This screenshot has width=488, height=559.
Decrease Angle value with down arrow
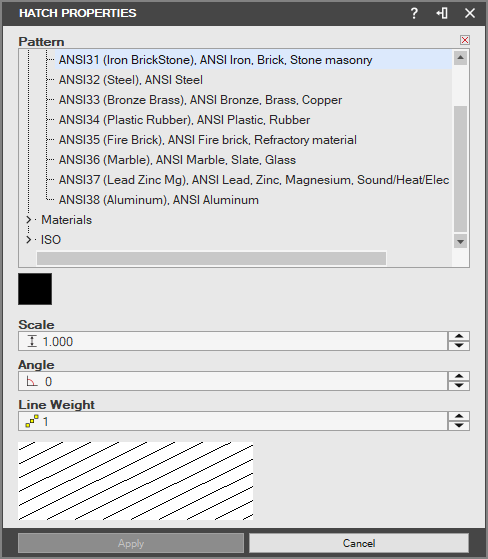point(459,386)
